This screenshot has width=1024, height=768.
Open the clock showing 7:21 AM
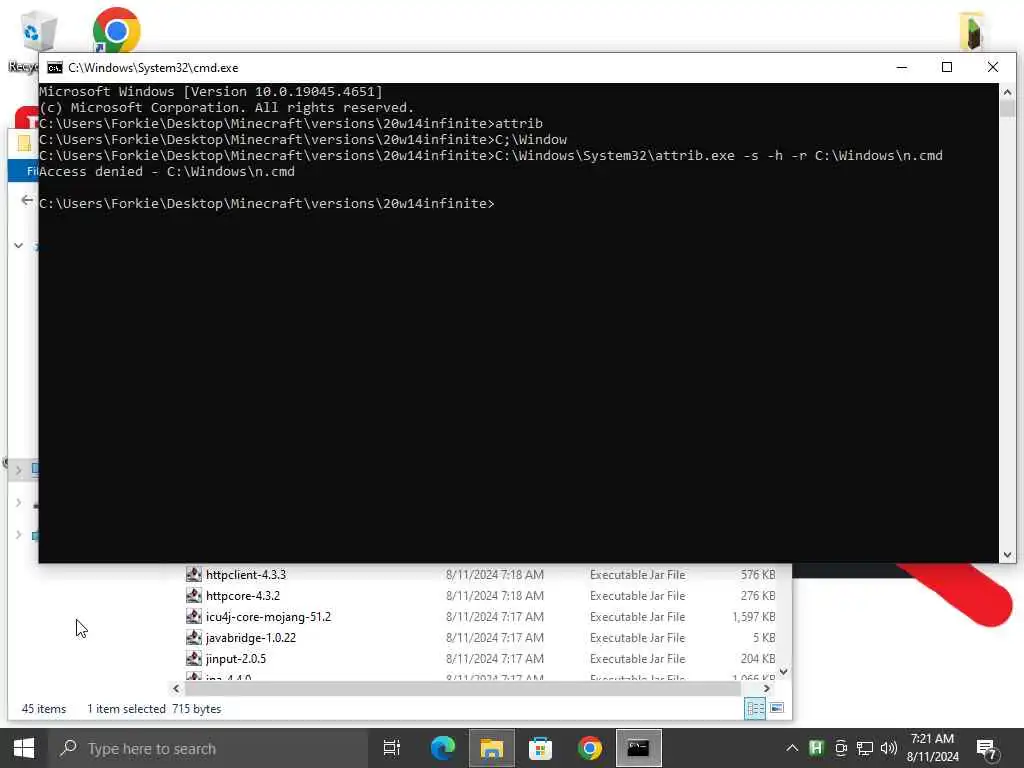[x=933, y=748]
